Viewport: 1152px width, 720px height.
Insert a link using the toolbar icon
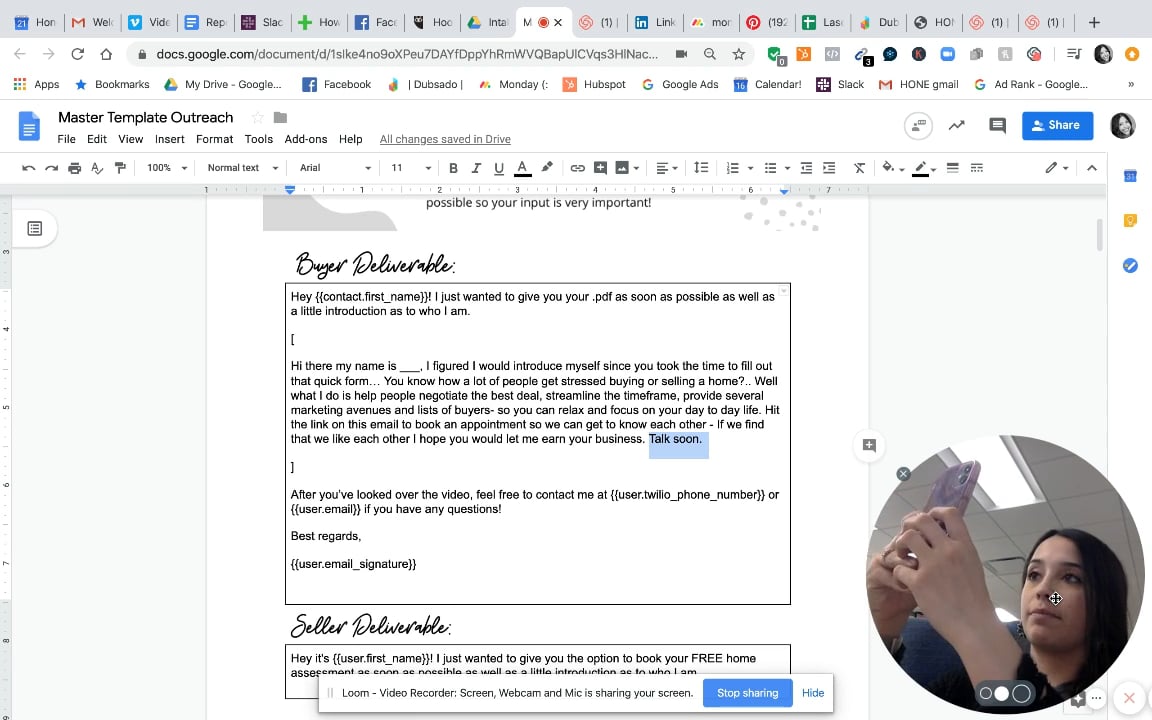pos(577,168)
